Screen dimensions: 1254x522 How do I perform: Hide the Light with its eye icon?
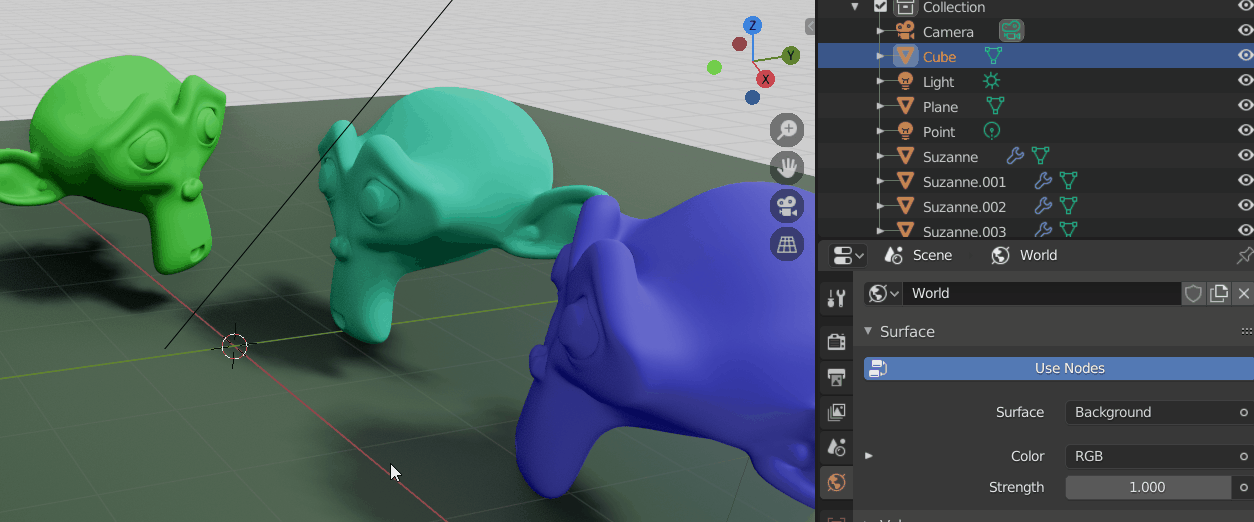coord(1244,81)
